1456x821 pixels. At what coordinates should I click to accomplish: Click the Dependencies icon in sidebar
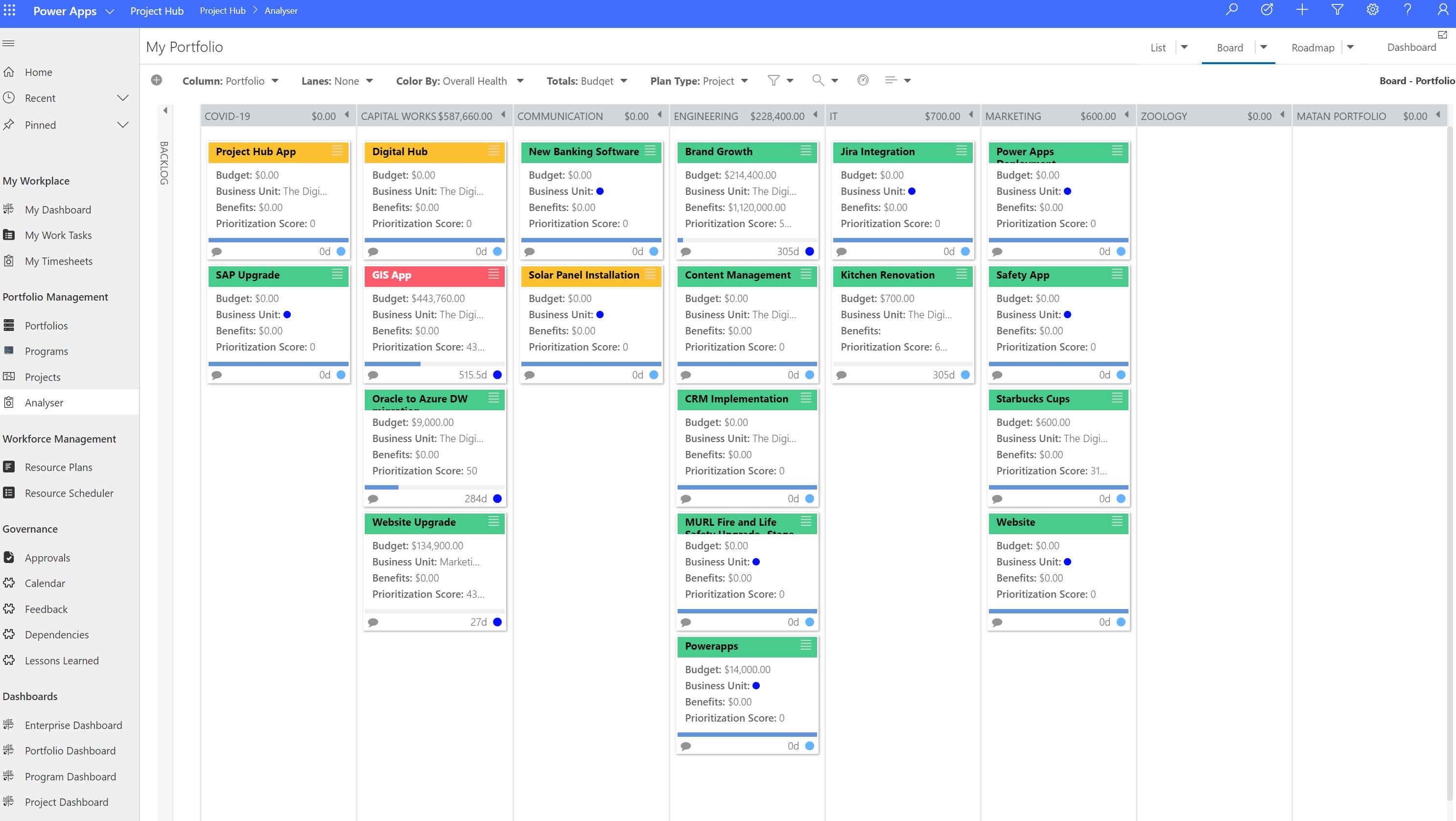click(11, 634)
